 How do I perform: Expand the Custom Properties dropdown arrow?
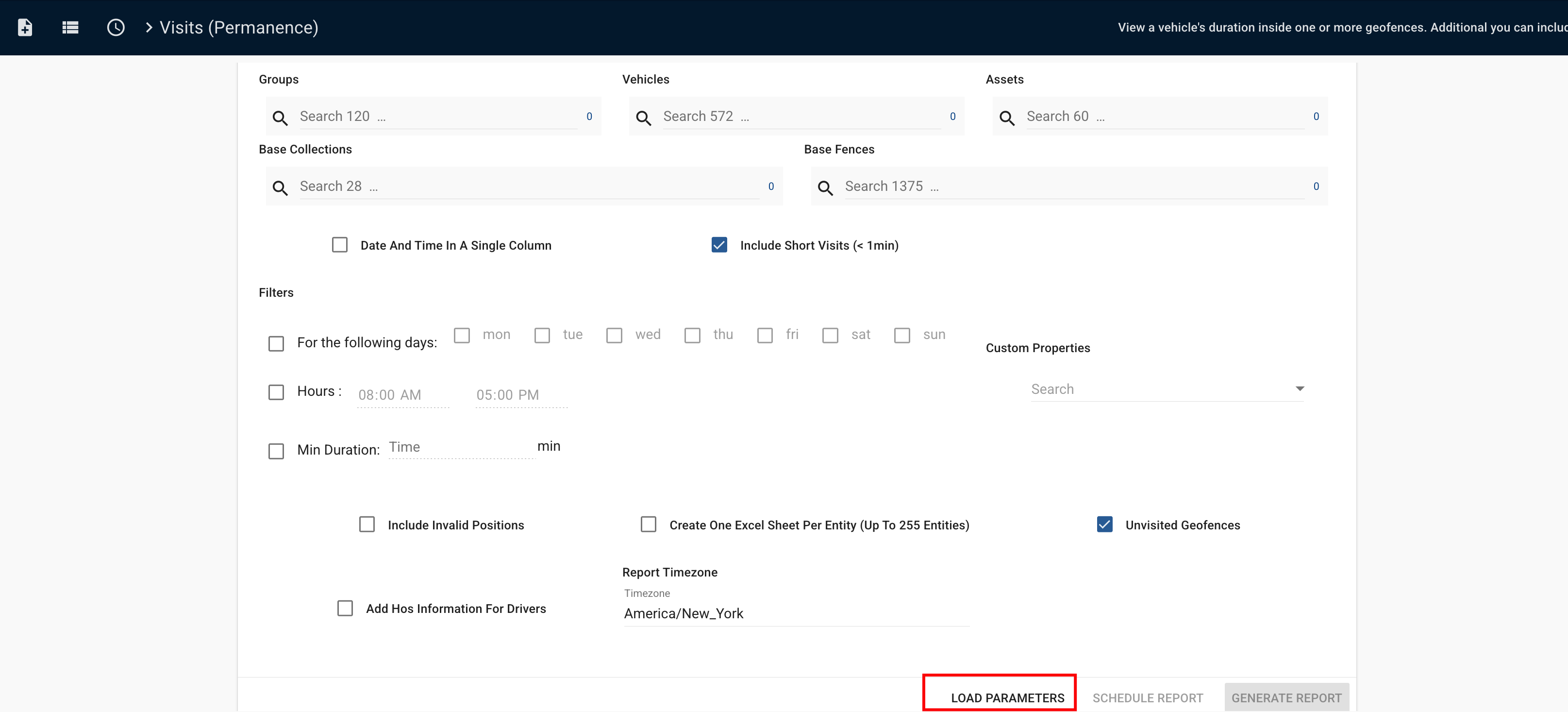[x=1299, y=389]
